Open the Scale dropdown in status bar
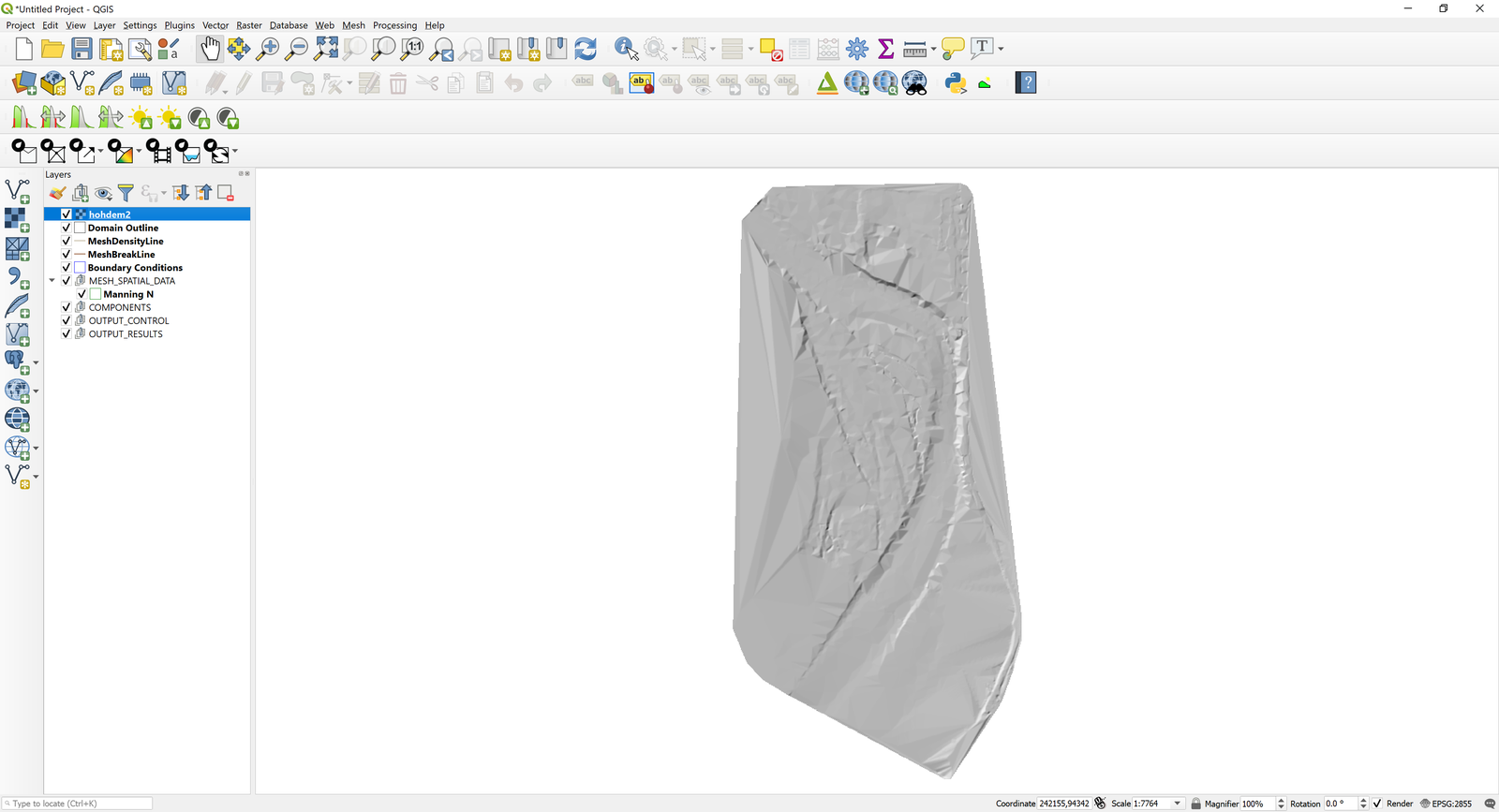 (1178, 804)
